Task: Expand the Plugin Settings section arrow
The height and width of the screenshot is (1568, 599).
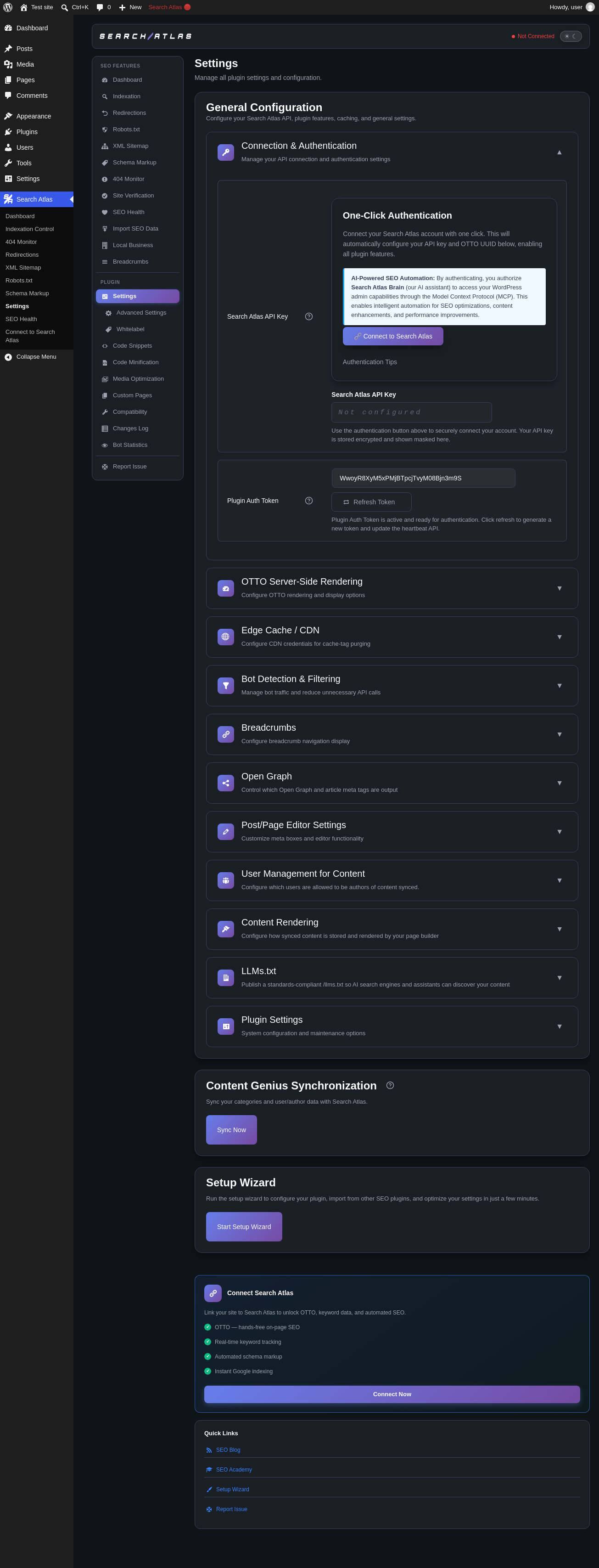Action: (x=560, y=1026)
